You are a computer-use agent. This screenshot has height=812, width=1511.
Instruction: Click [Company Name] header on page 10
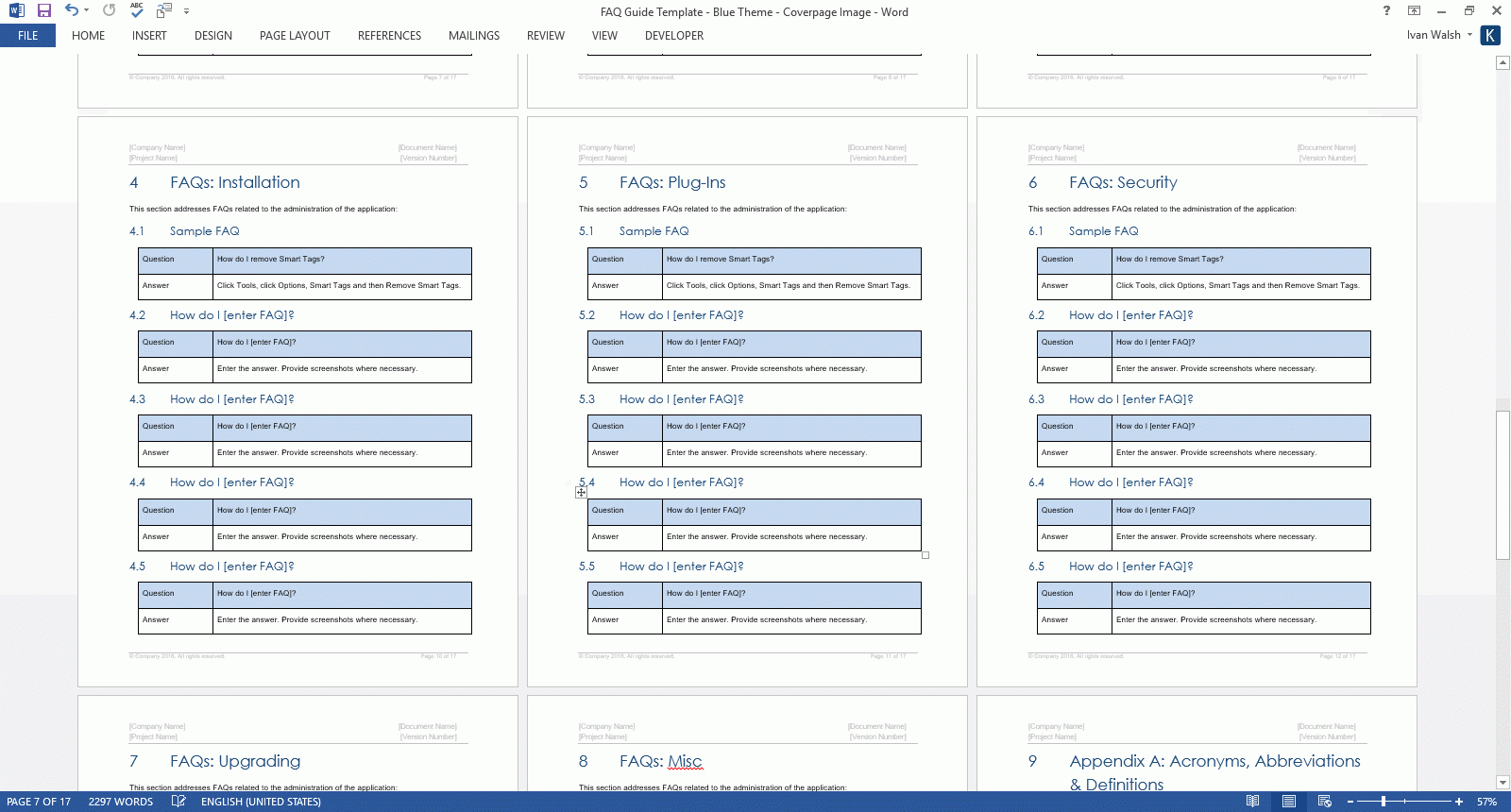157,147
